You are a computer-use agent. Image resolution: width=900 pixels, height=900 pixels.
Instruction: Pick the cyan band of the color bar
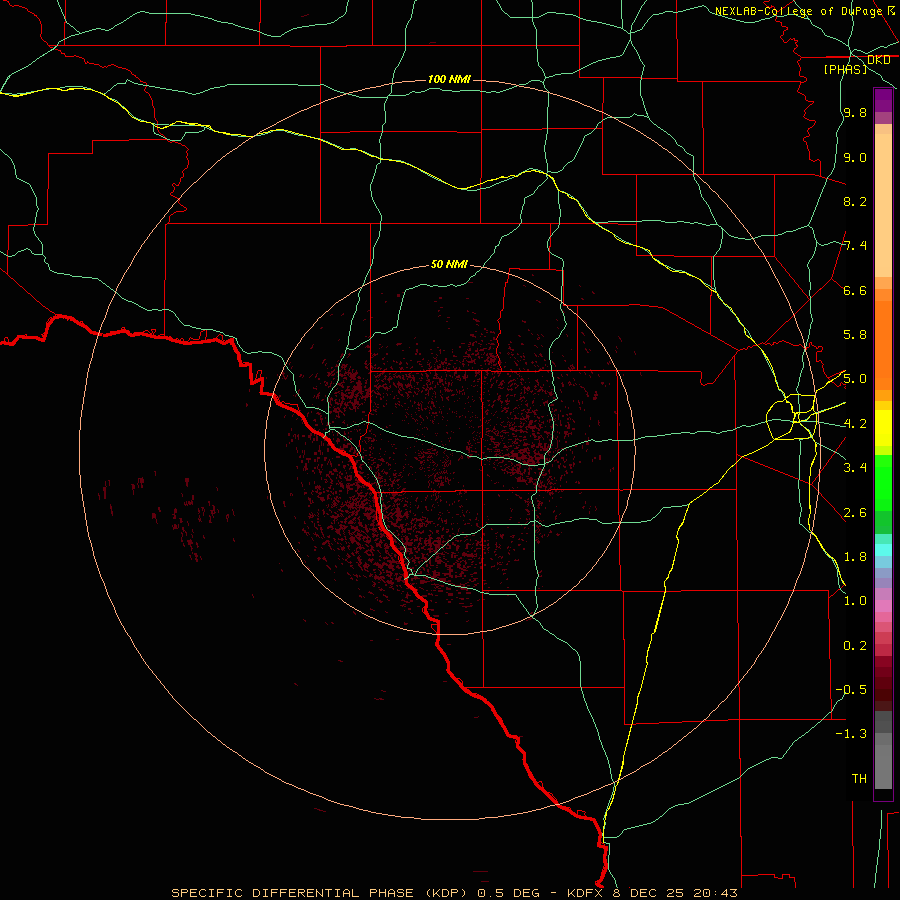pos(883,550)
